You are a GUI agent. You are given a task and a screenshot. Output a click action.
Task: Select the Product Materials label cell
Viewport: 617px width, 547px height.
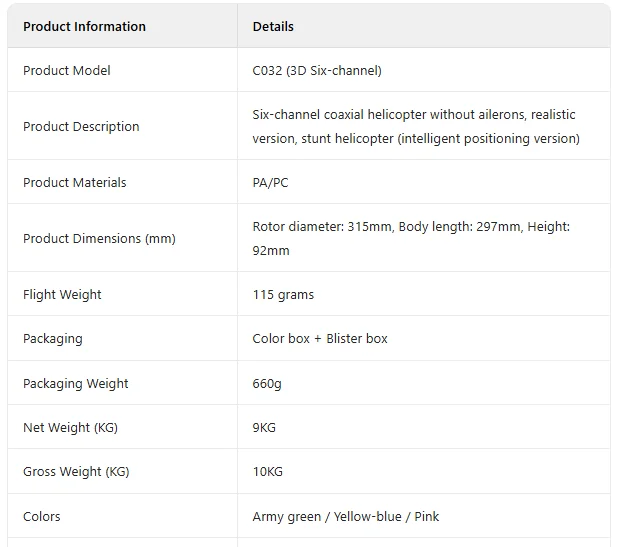(75, 183)
